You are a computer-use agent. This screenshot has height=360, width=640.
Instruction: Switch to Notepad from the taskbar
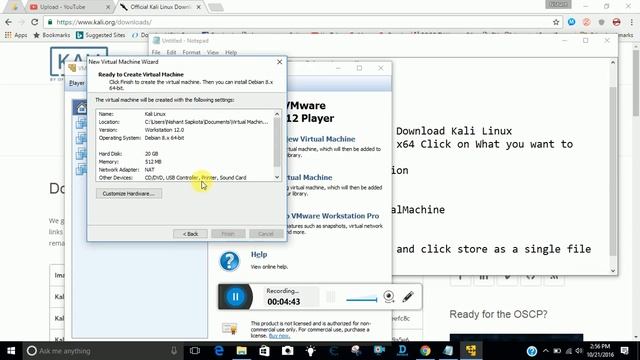448,351
